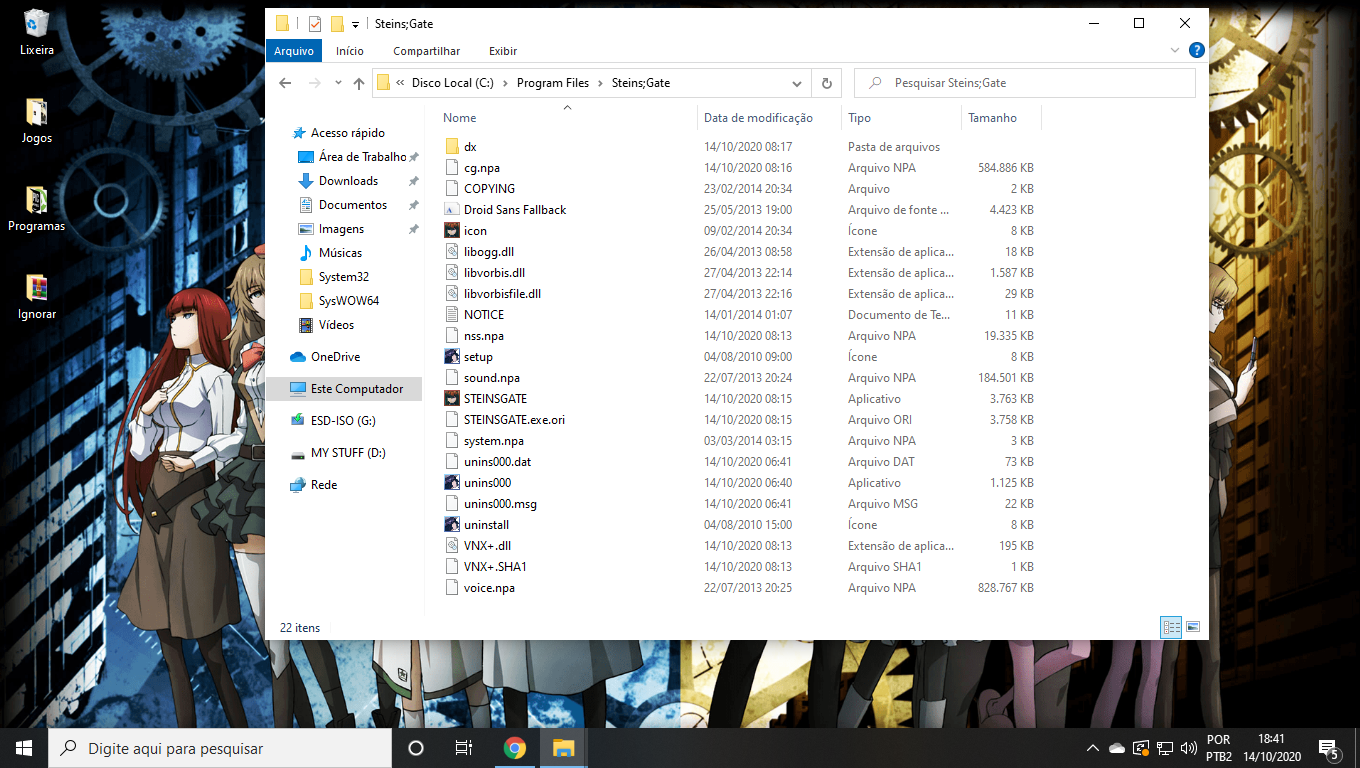Navigate to Program Files breadcrumb

pos(553,83)
